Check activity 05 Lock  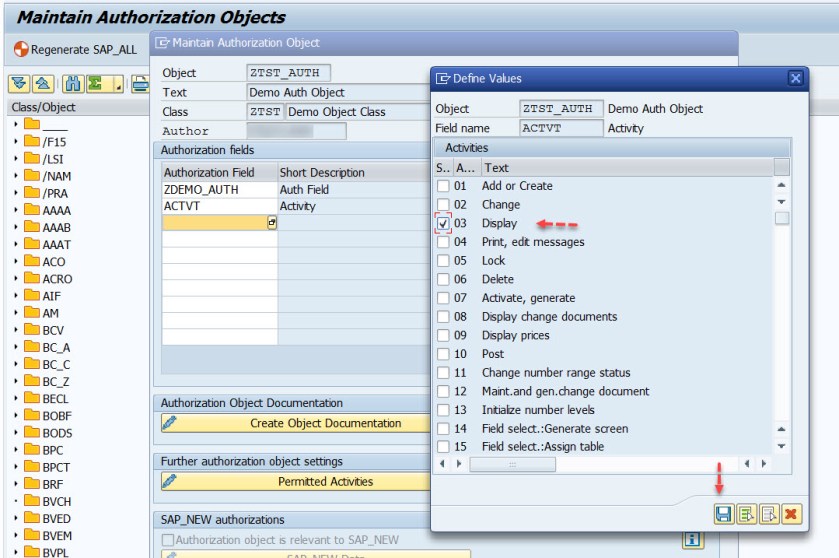(443, 261)
